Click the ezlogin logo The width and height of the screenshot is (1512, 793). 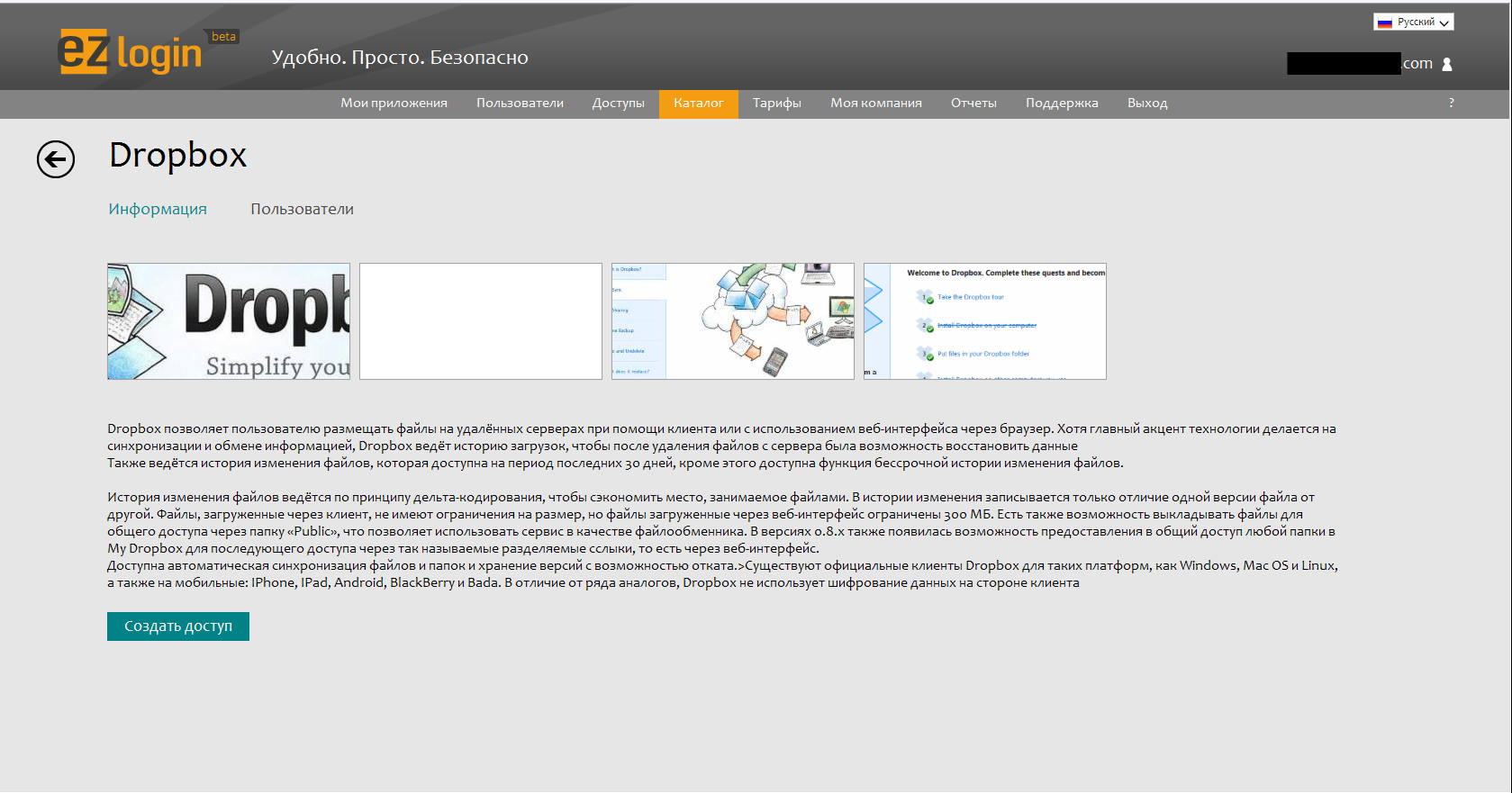tap(130, 52)
